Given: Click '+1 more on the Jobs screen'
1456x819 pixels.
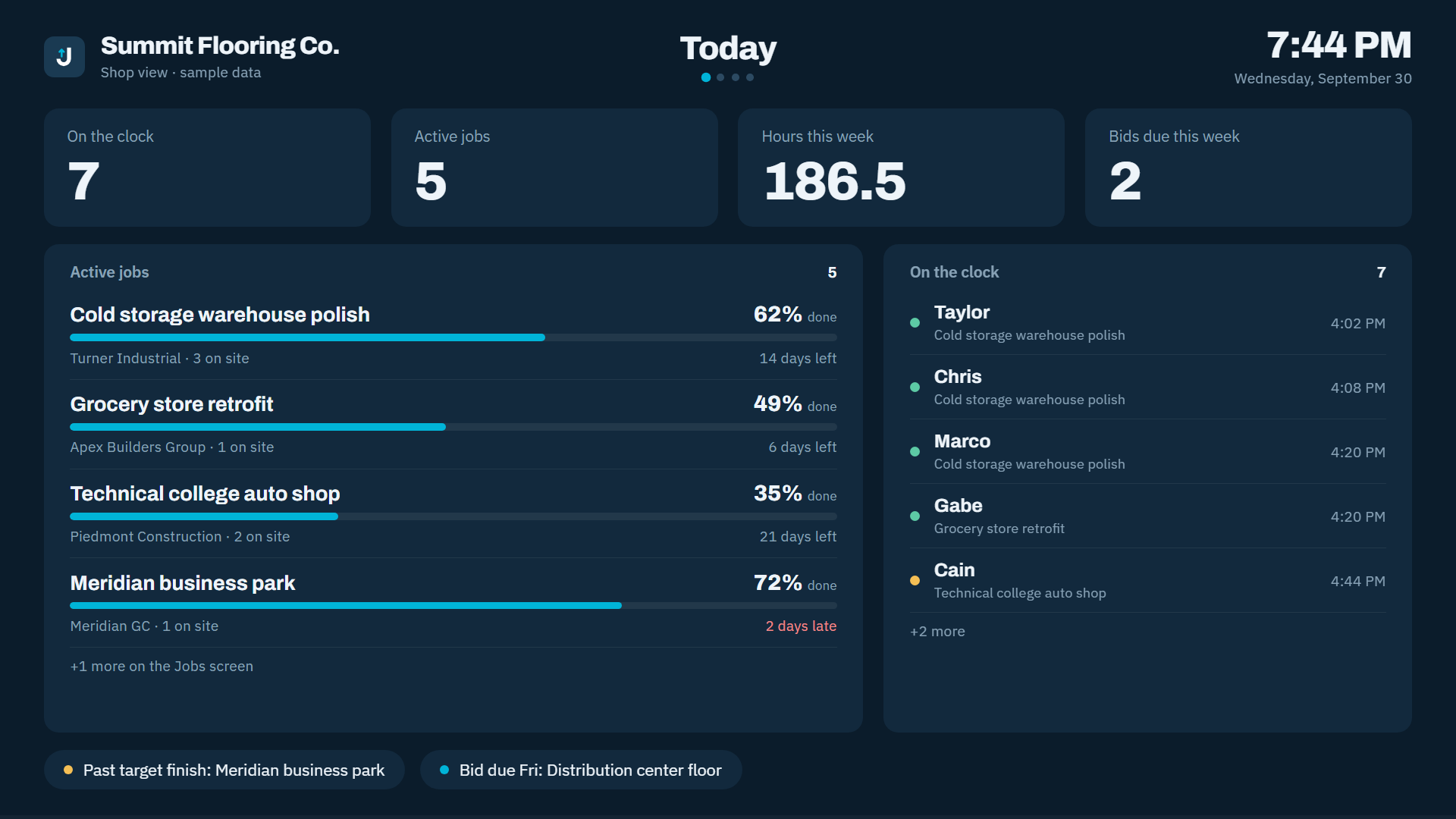Looking at the screenshot, I should (162, 667).
